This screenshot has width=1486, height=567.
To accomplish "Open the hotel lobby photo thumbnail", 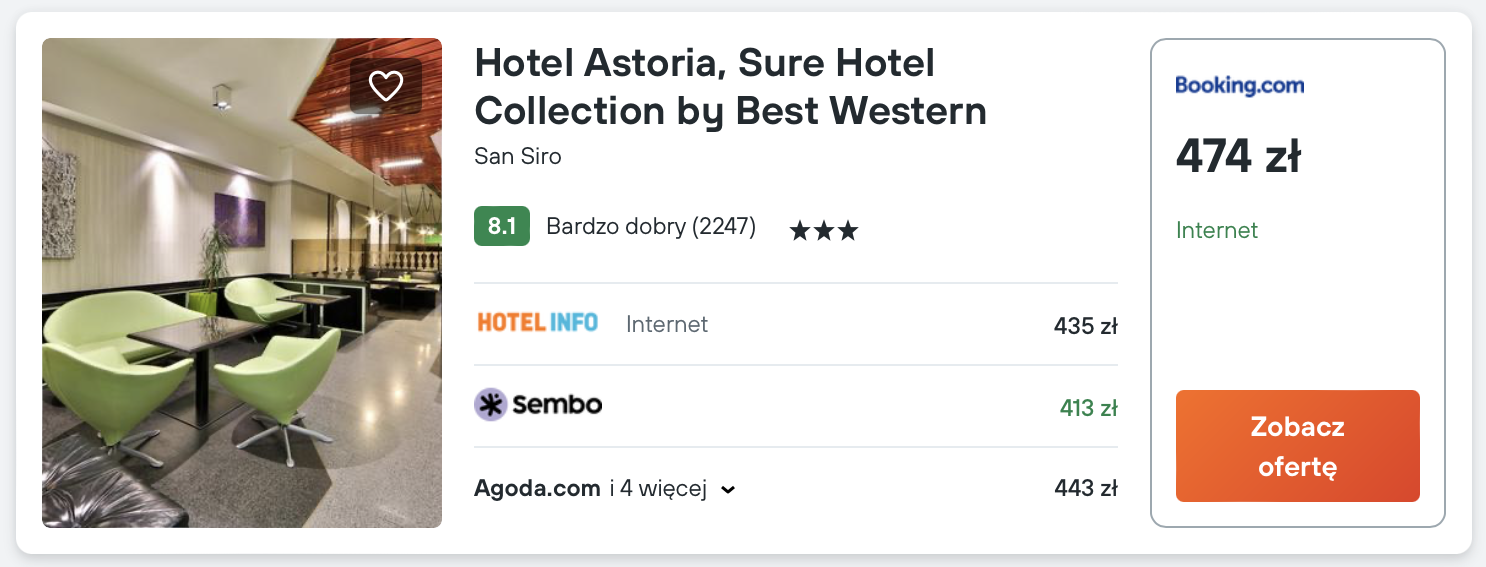I will [x=241, y=282].
